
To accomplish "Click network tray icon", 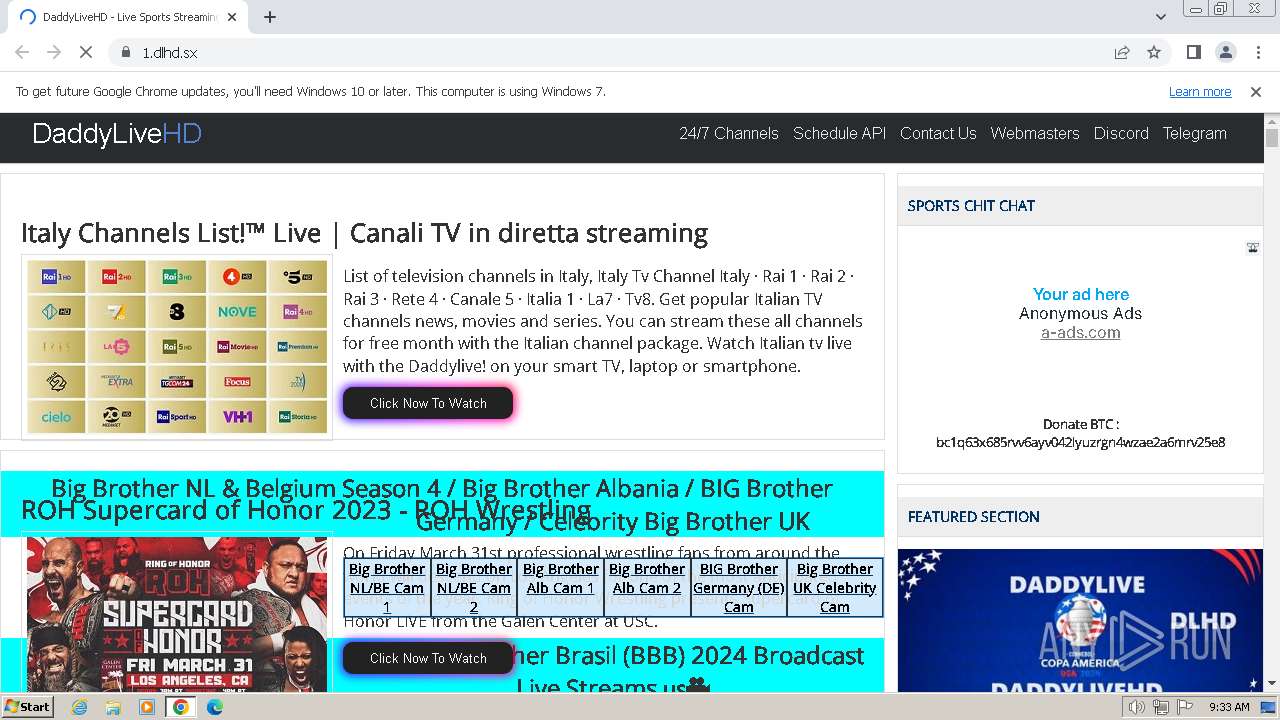I will click(x=1160, y=707).
